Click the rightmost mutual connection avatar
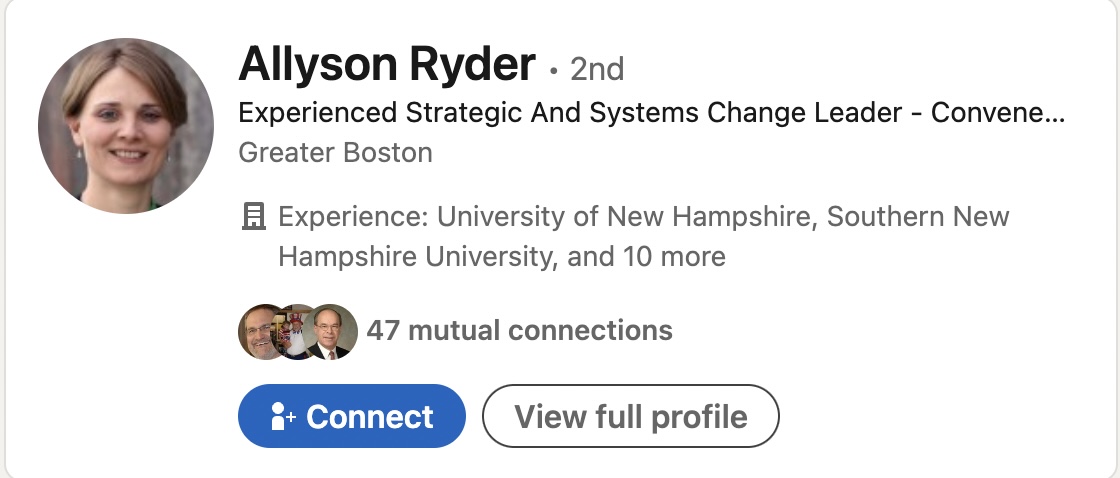Screen dimensions: 1120x478 332,331
